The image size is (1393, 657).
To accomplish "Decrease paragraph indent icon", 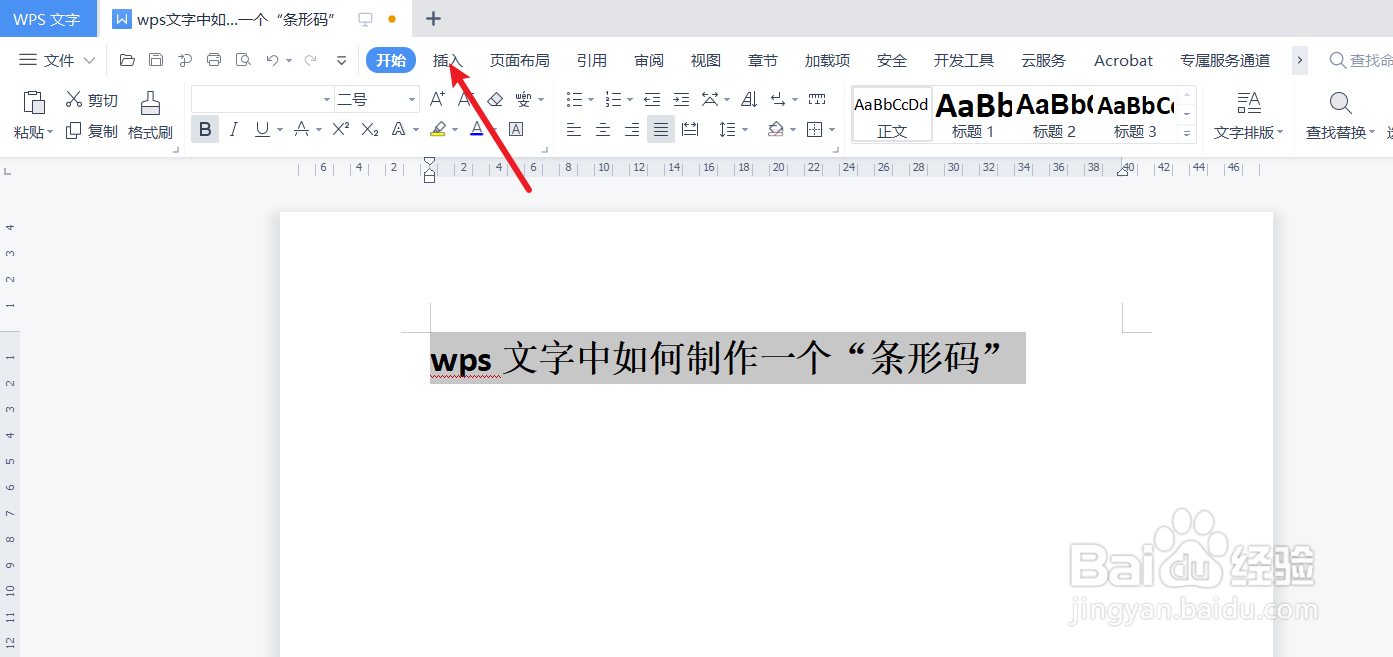I will point(652,99).
